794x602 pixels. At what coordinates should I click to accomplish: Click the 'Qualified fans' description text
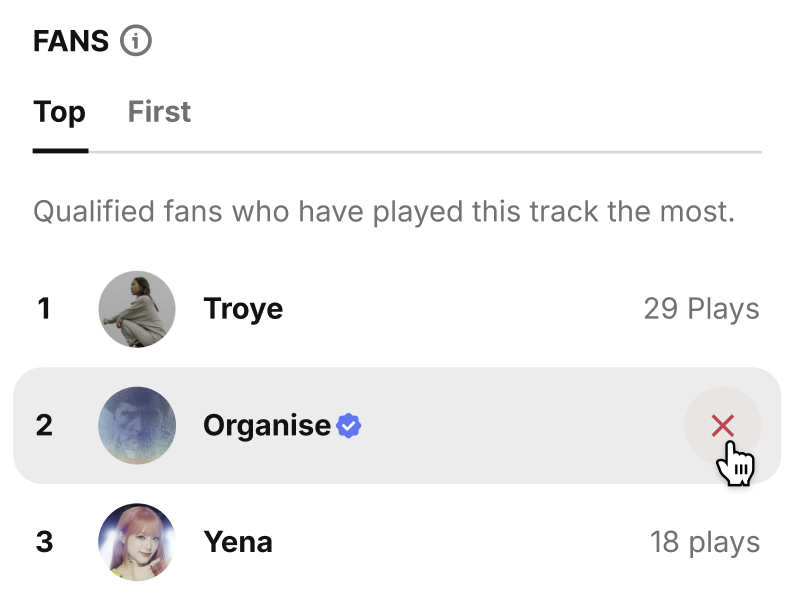pos(383,212)
